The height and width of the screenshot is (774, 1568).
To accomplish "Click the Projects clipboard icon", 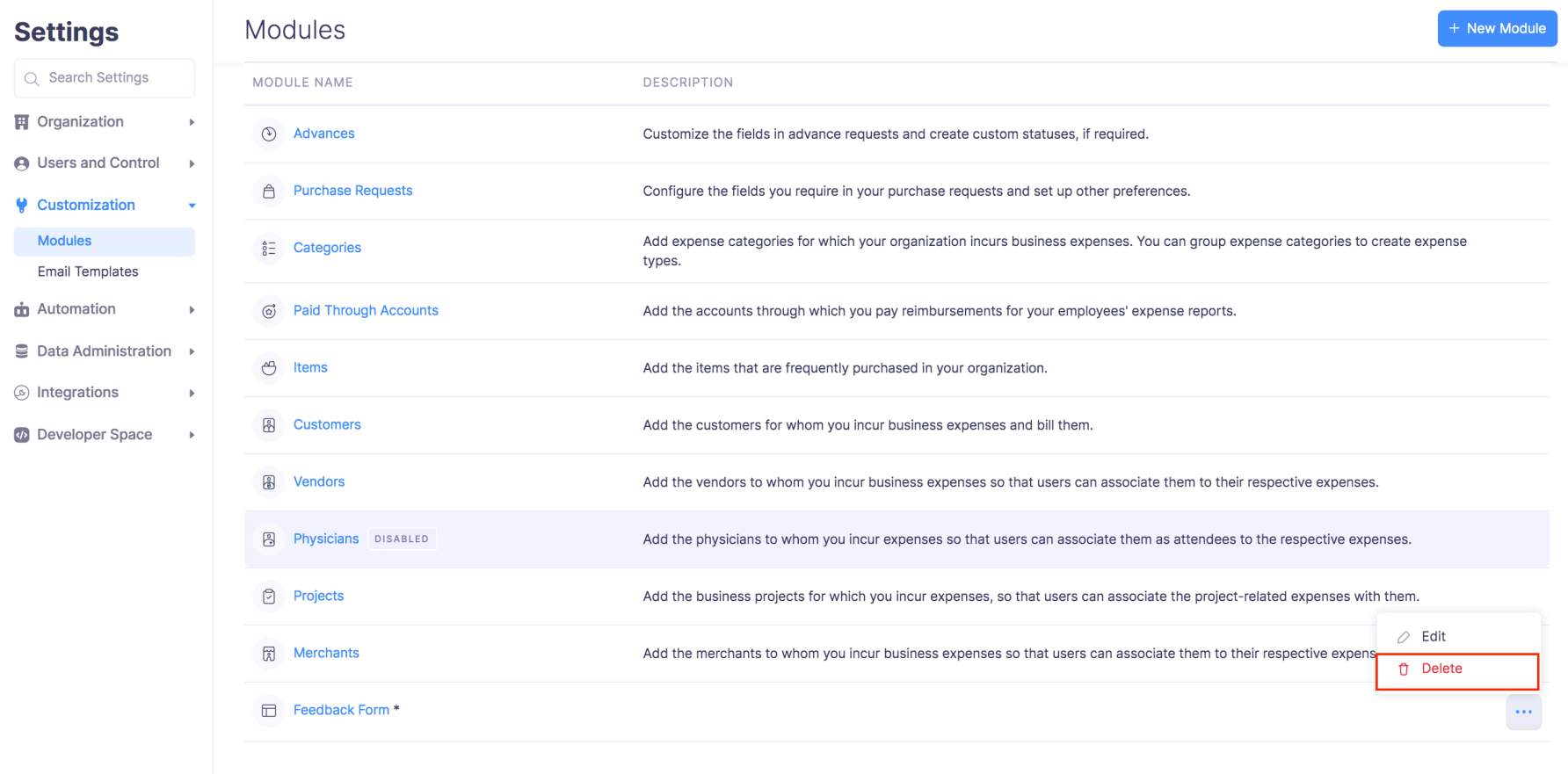I will [x=269, y=597].
